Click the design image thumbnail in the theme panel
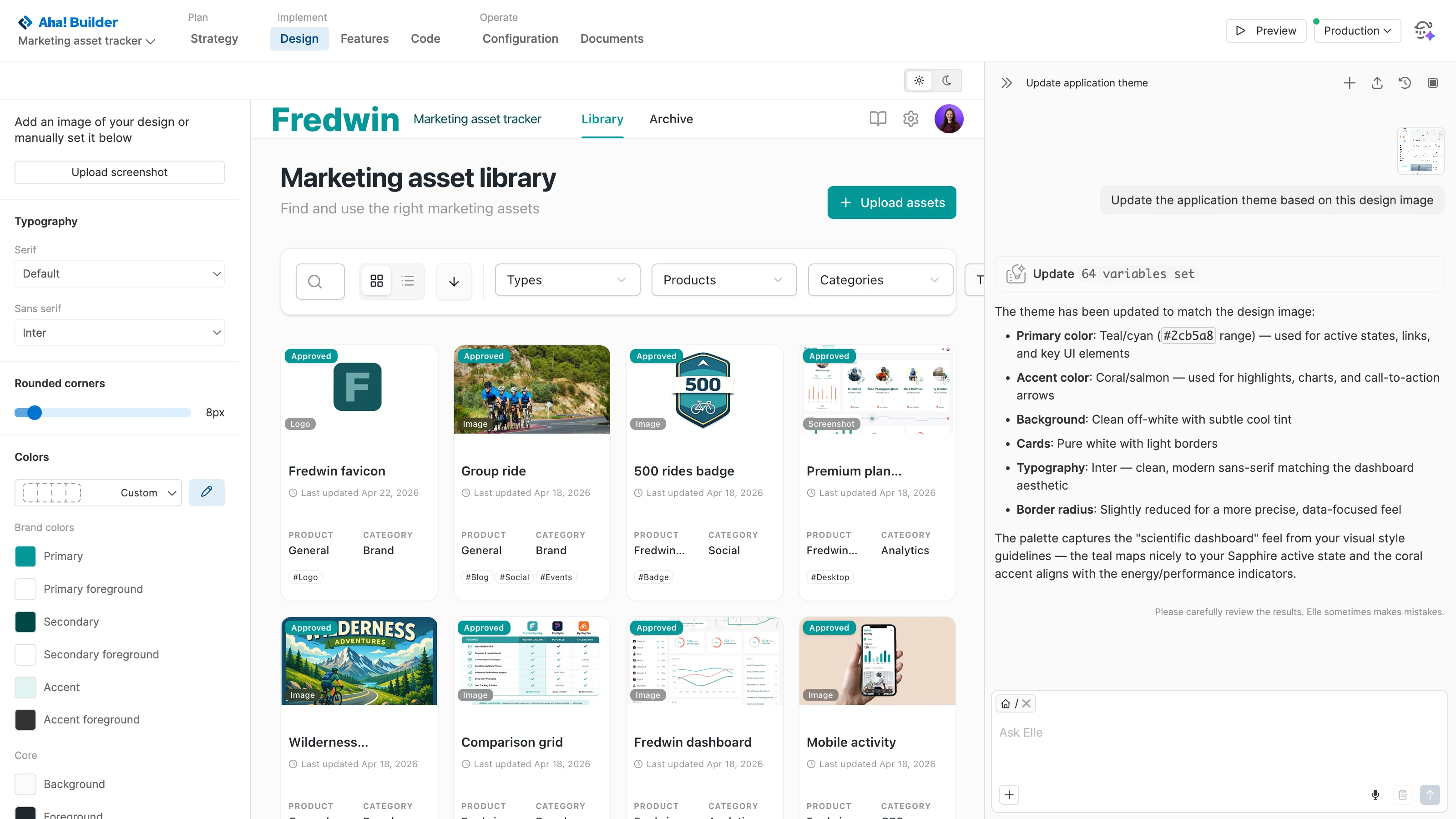 (1421, 150)
